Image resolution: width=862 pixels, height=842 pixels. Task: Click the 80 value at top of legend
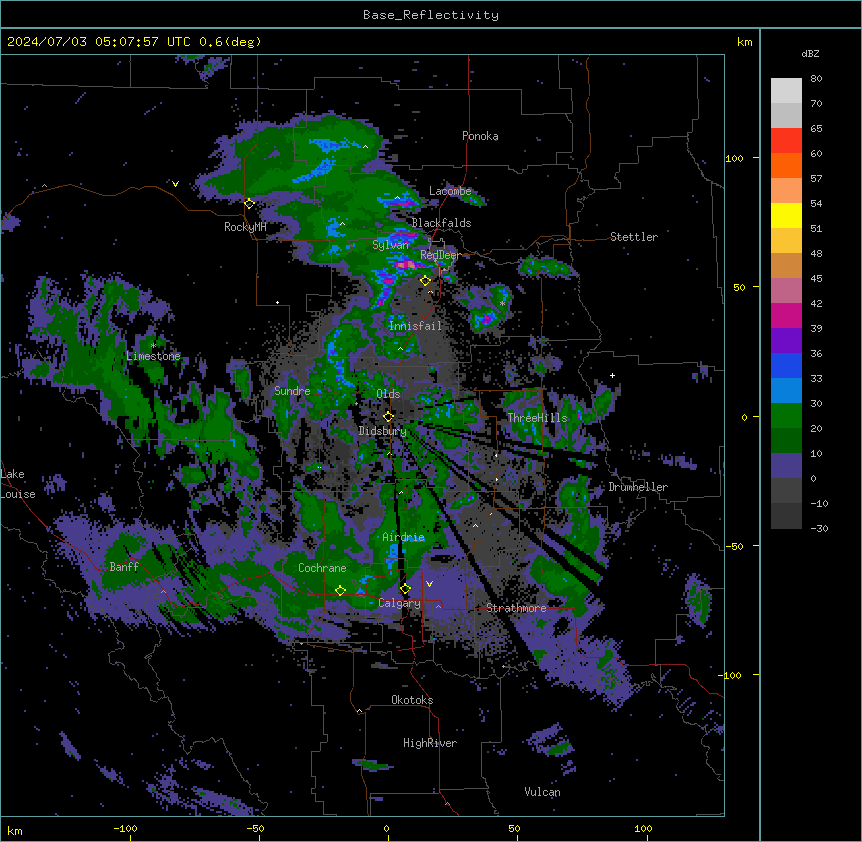coord(816,79)
